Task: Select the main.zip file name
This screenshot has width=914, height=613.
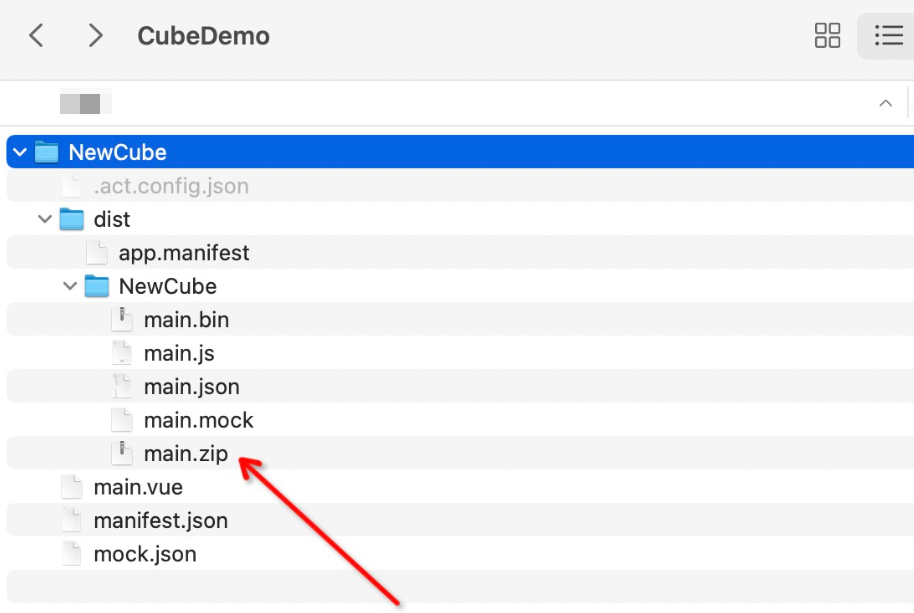Action: pos(186,454)
